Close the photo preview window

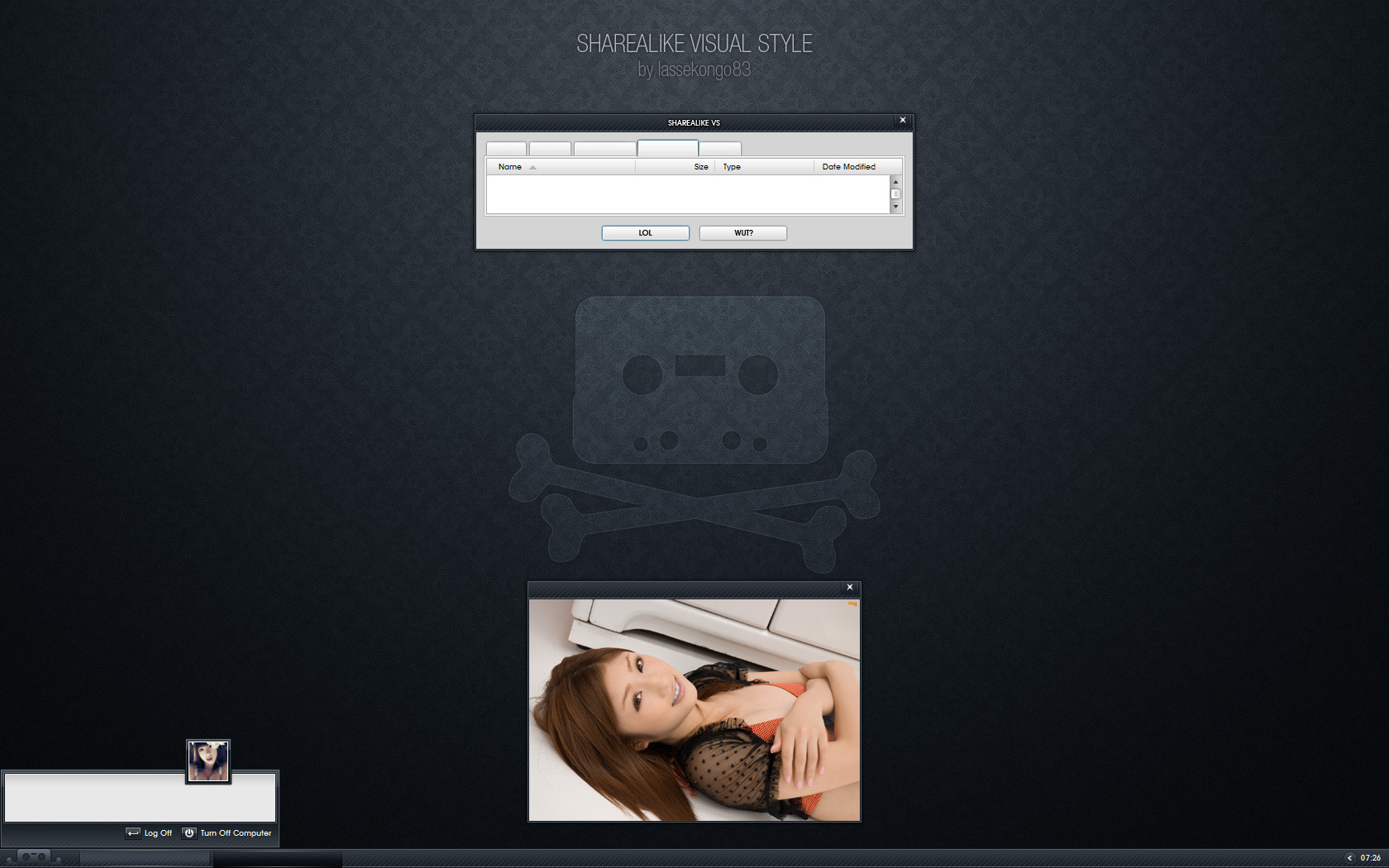pyautogui.click(x=850, y=588)
